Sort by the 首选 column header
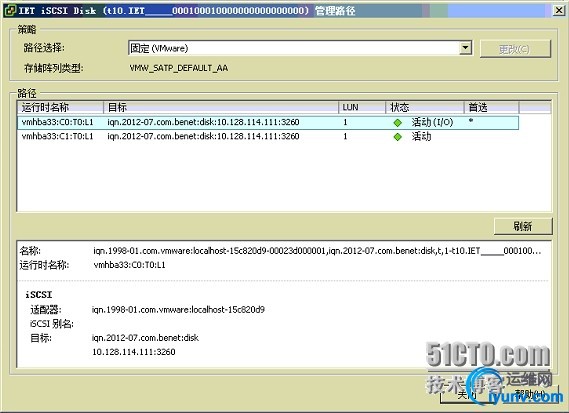Screen dimensions: 569x413 point(491,107)
